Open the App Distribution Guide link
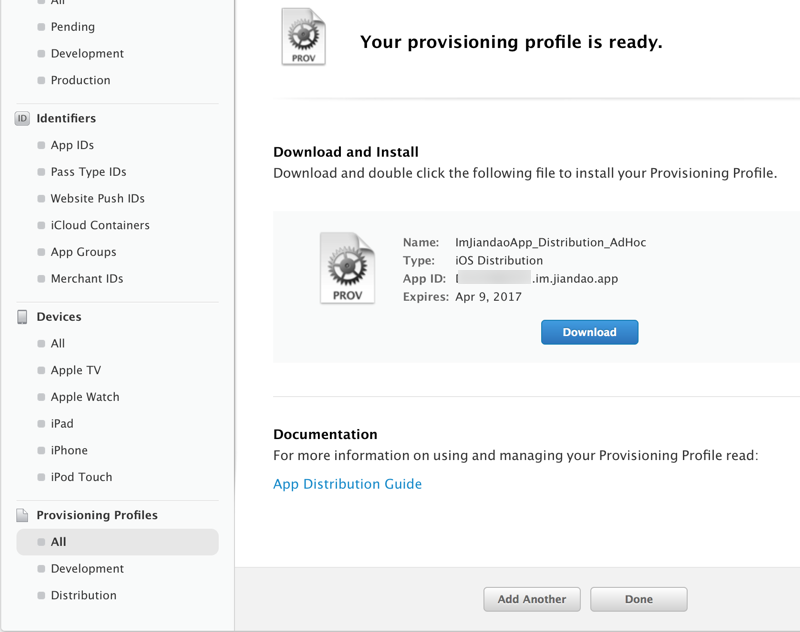 347,484
